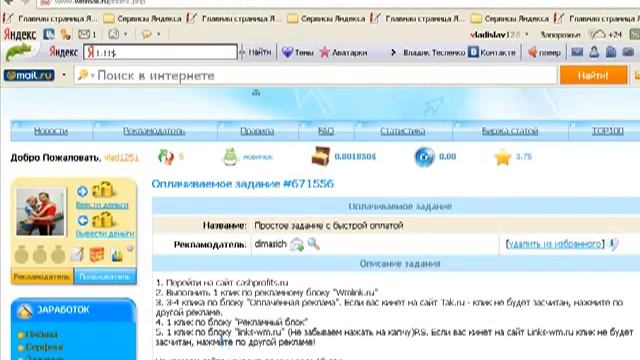
Task: Open the Рекламодатель item in the top navigation
Action: (154, 131)
